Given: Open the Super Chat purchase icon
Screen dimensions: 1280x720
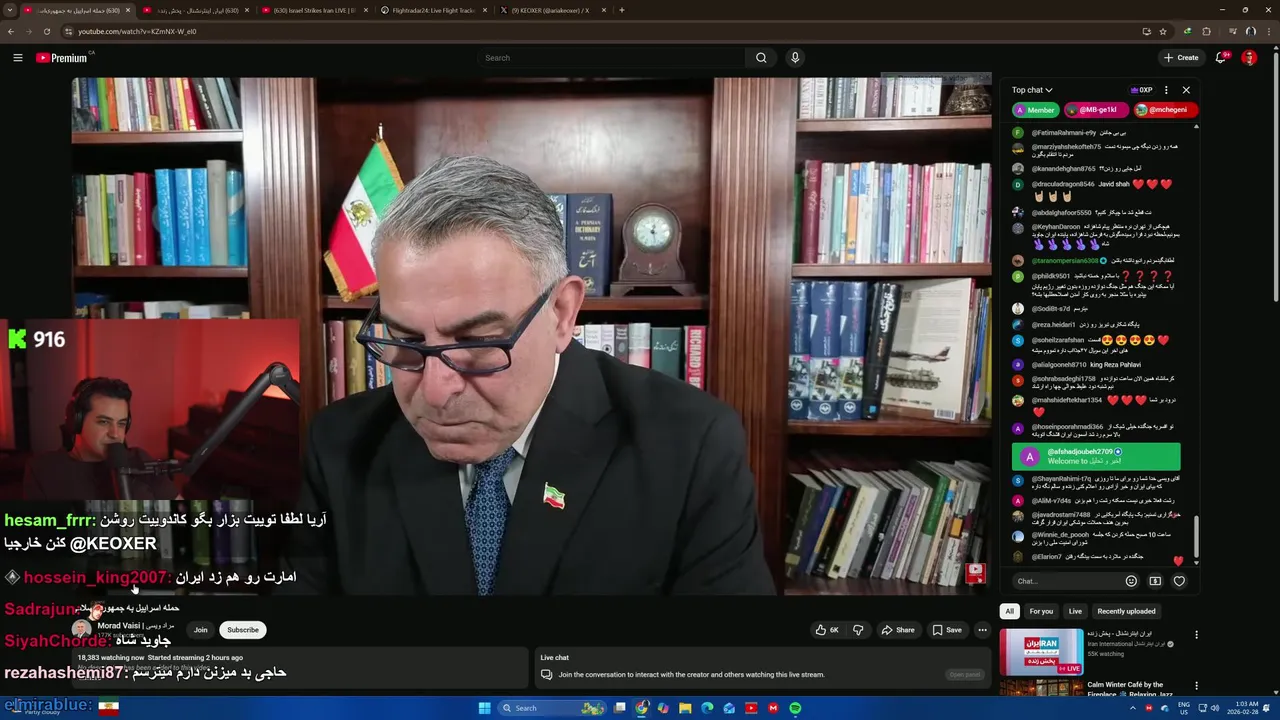Looking at the screenshot, I should coord(1155,581).
